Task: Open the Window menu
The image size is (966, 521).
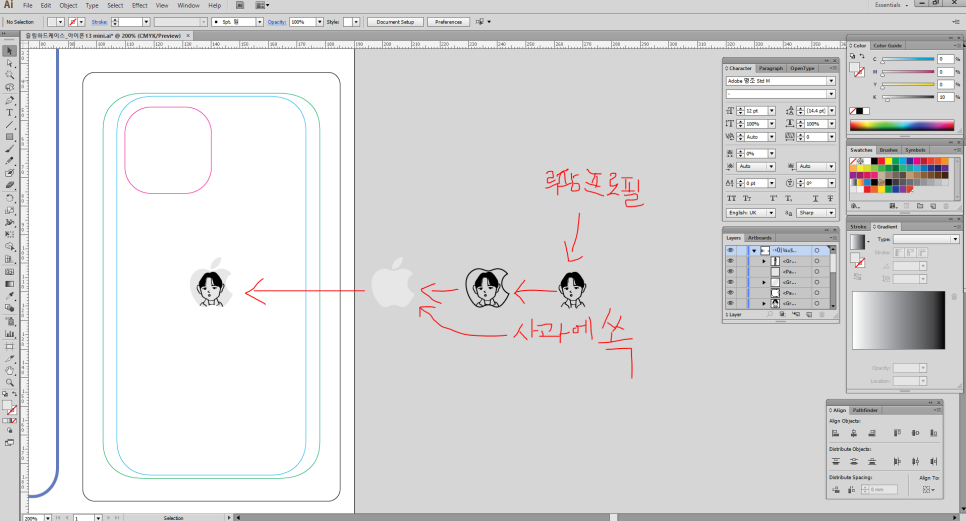Action: [189, 6]
